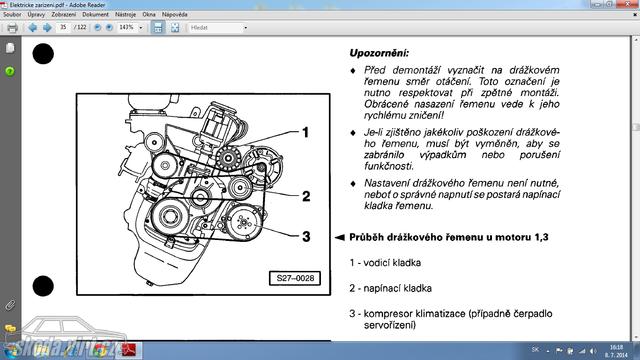Open the Nástroje menu
Image resolution: width=640 pixels, height=360 pixels.
pyautogui.click(x=125, y=14)
